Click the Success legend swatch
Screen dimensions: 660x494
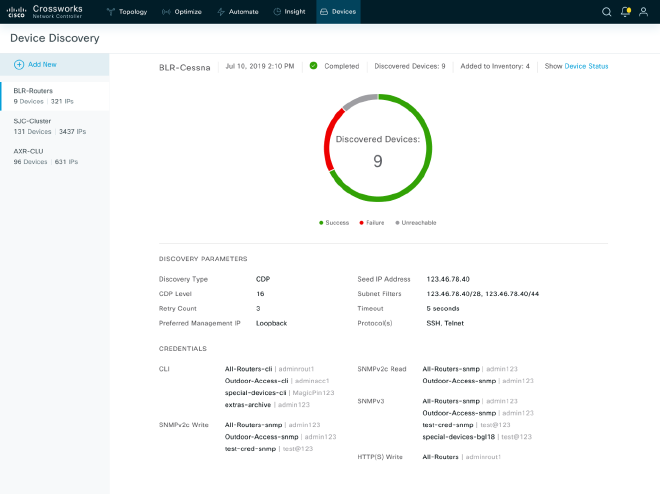(321, 222)
